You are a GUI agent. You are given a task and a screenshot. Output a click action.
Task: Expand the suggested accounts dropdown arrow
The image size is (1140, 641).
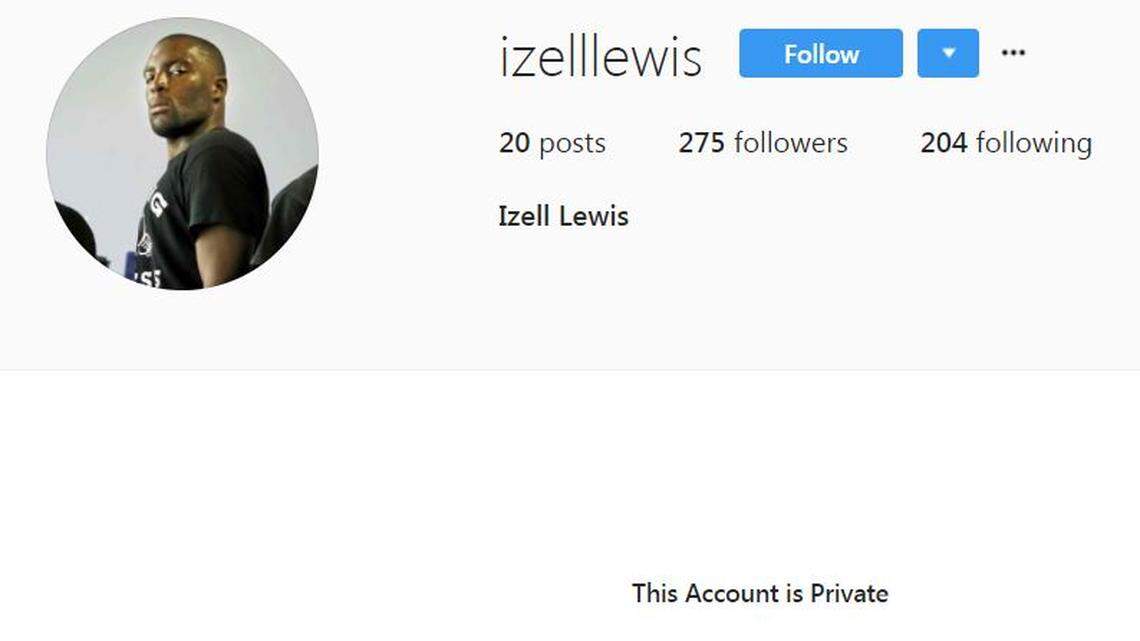948,53
